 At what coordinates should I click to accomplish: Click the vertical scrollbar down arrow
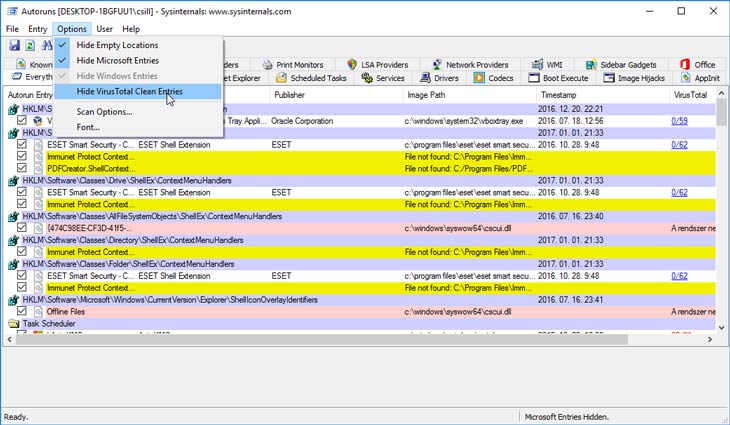pos(722,326)
